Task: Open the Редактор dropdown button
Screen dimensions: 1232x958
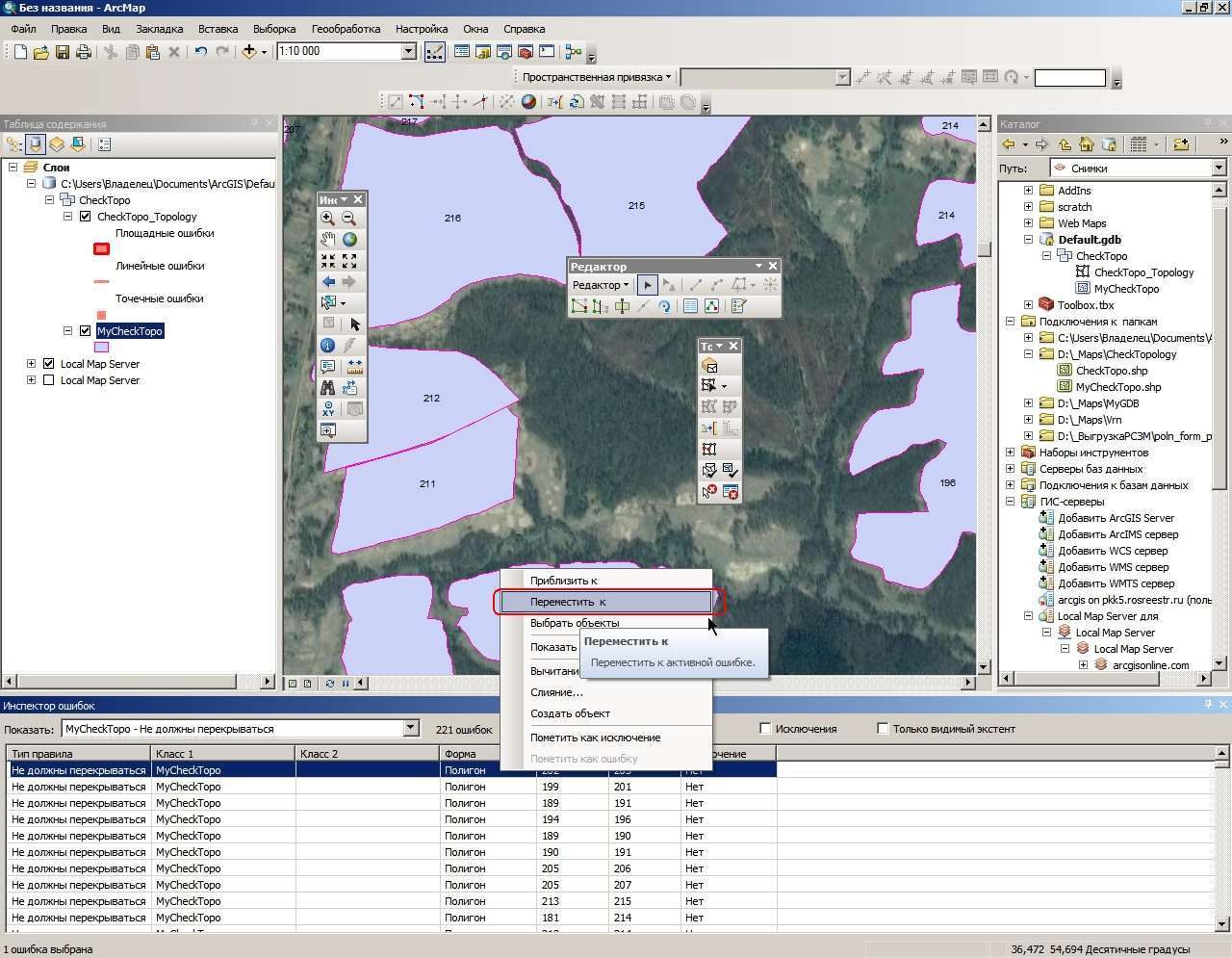Action: (x=601, y=285)
